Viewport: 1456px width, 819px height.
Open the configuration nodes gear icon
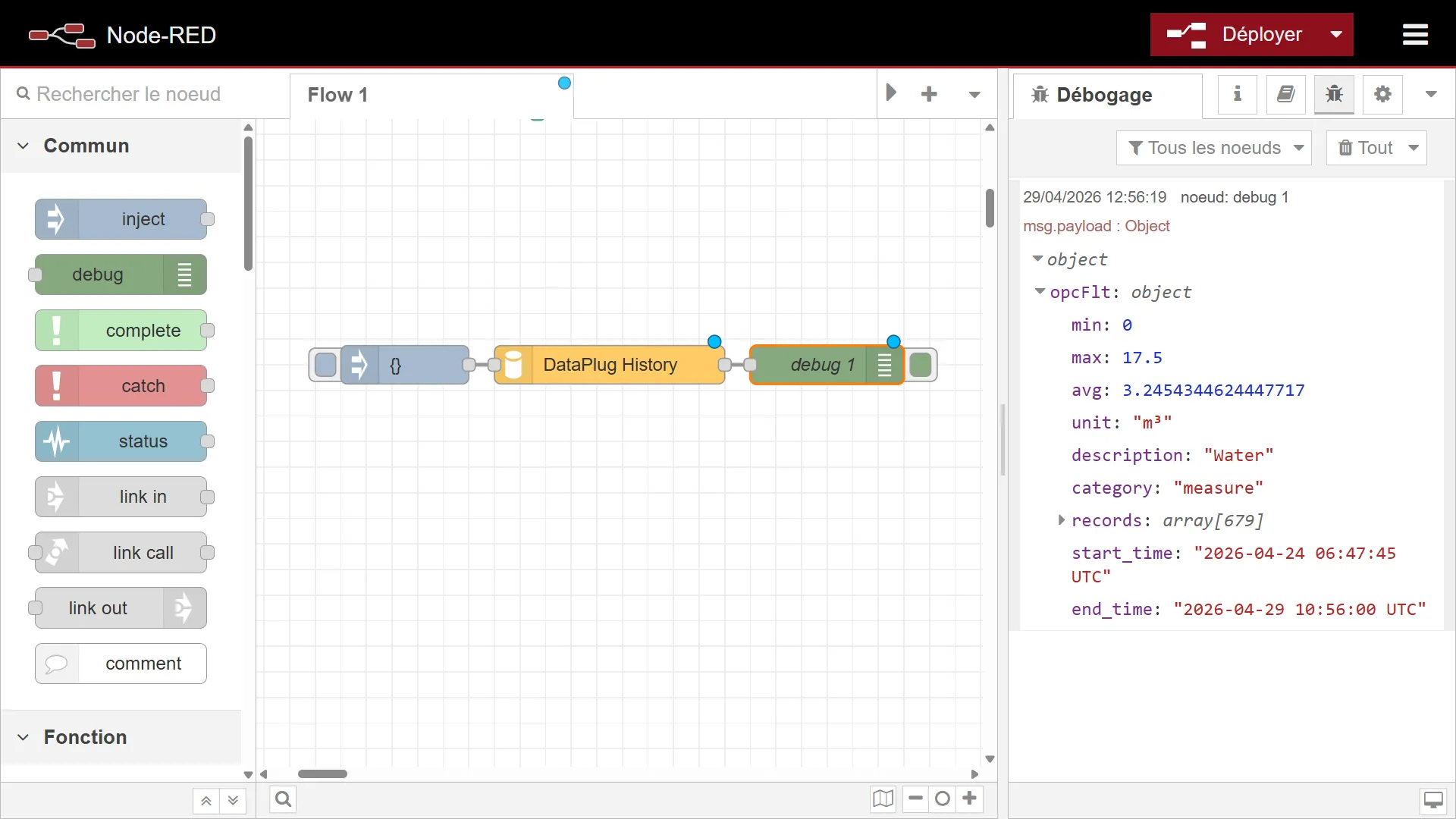point(1382,94)
